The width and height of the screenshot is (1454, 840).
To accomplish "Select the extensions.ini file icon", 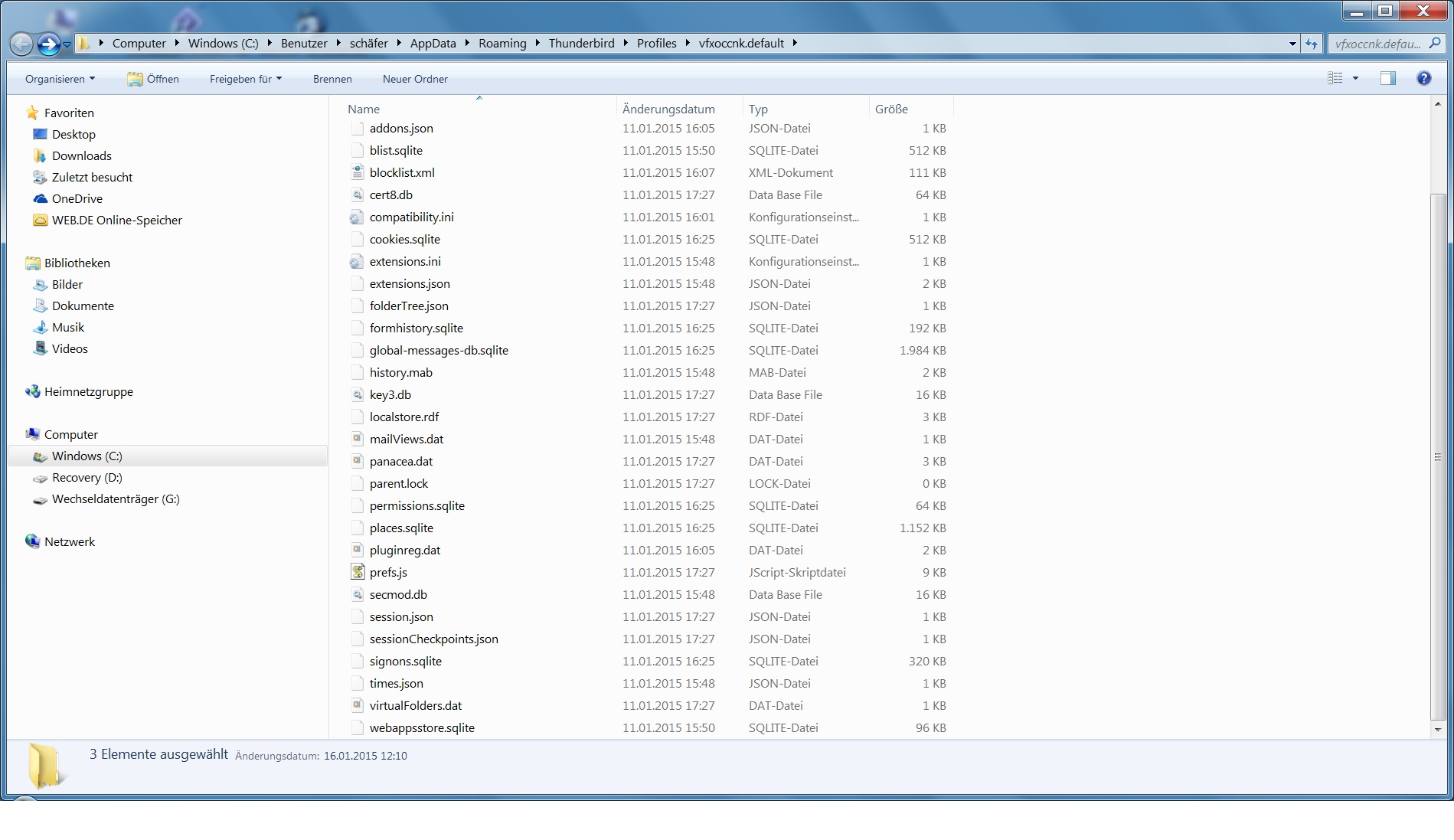I will point(357,261).
